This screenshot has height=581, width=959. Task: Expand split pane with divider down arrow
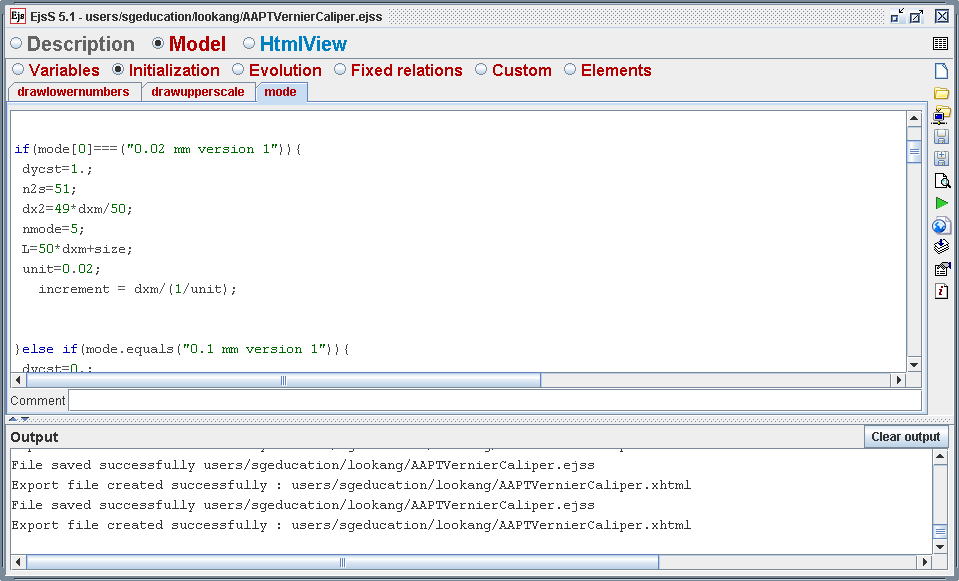[x=25, y=419]
